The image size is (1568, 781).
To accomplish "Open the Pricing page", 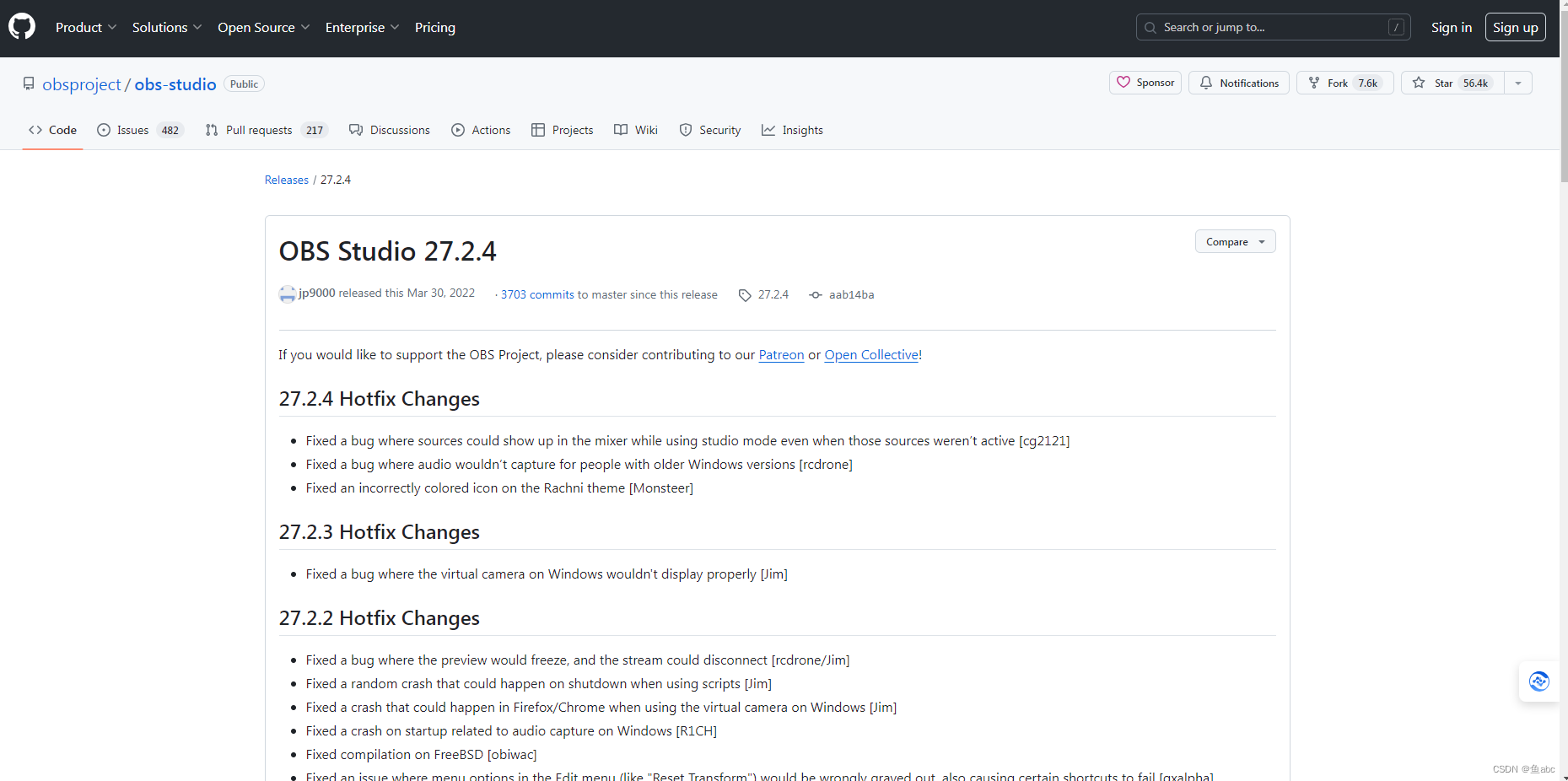I will tap(435, 27).
